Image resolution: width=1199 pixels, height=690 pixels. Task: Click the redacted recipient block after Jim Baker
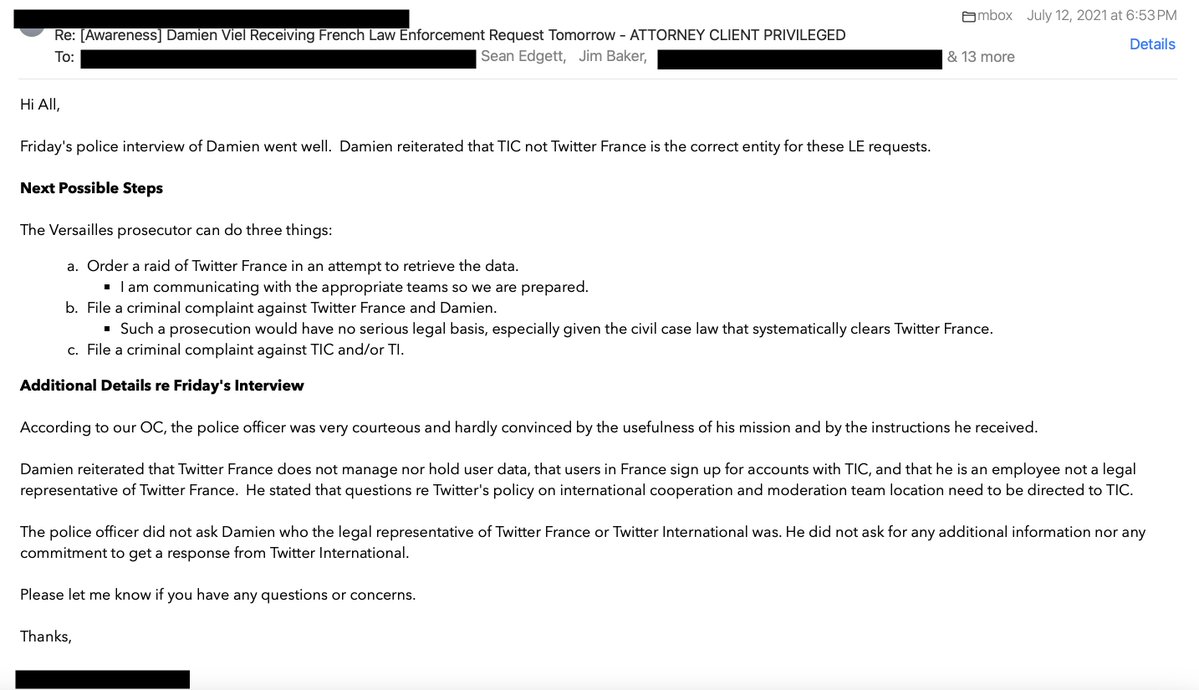click(799, 58)
